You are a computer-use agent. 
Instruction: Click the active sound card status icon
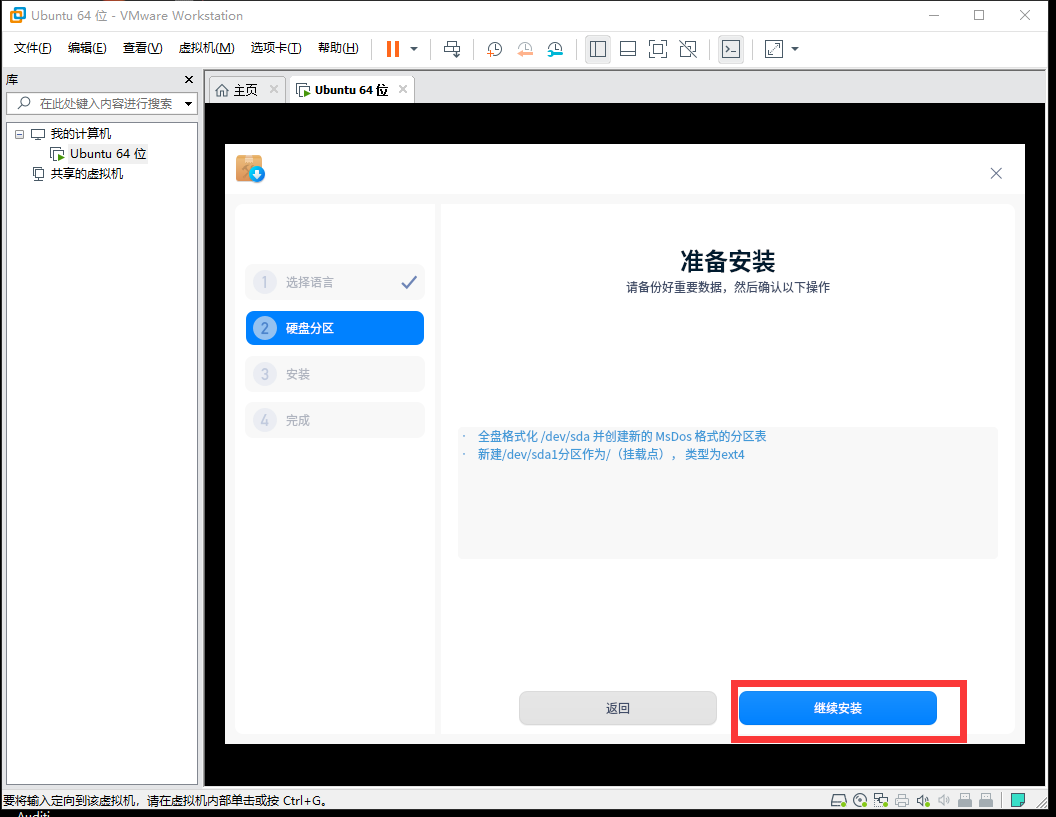[x=923, y=800]
